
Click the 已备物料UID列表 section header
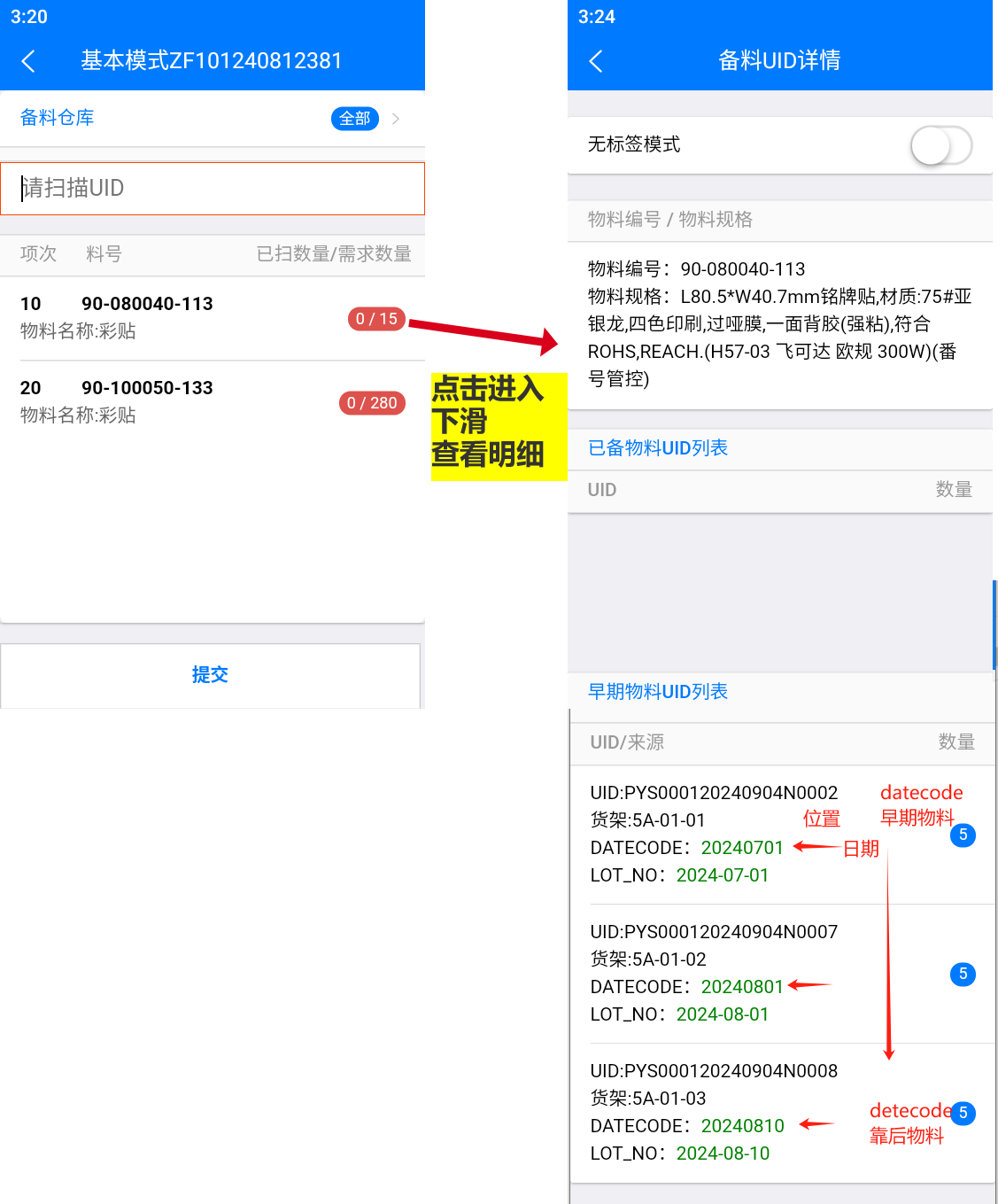coord(658,448)
